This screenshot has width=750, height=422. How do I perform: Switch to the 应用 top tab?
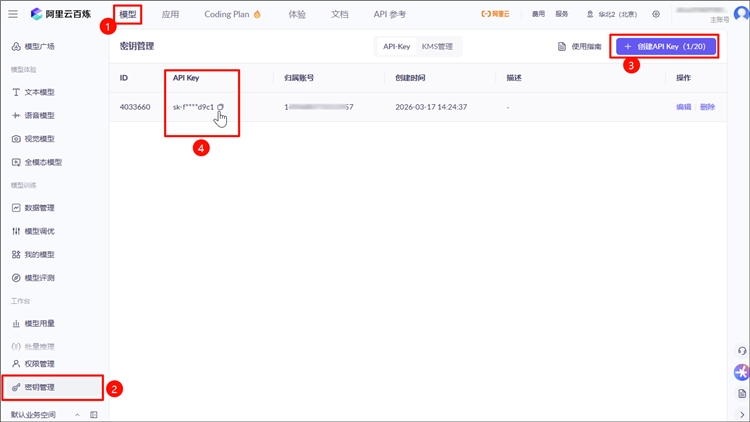click(170, 14)
